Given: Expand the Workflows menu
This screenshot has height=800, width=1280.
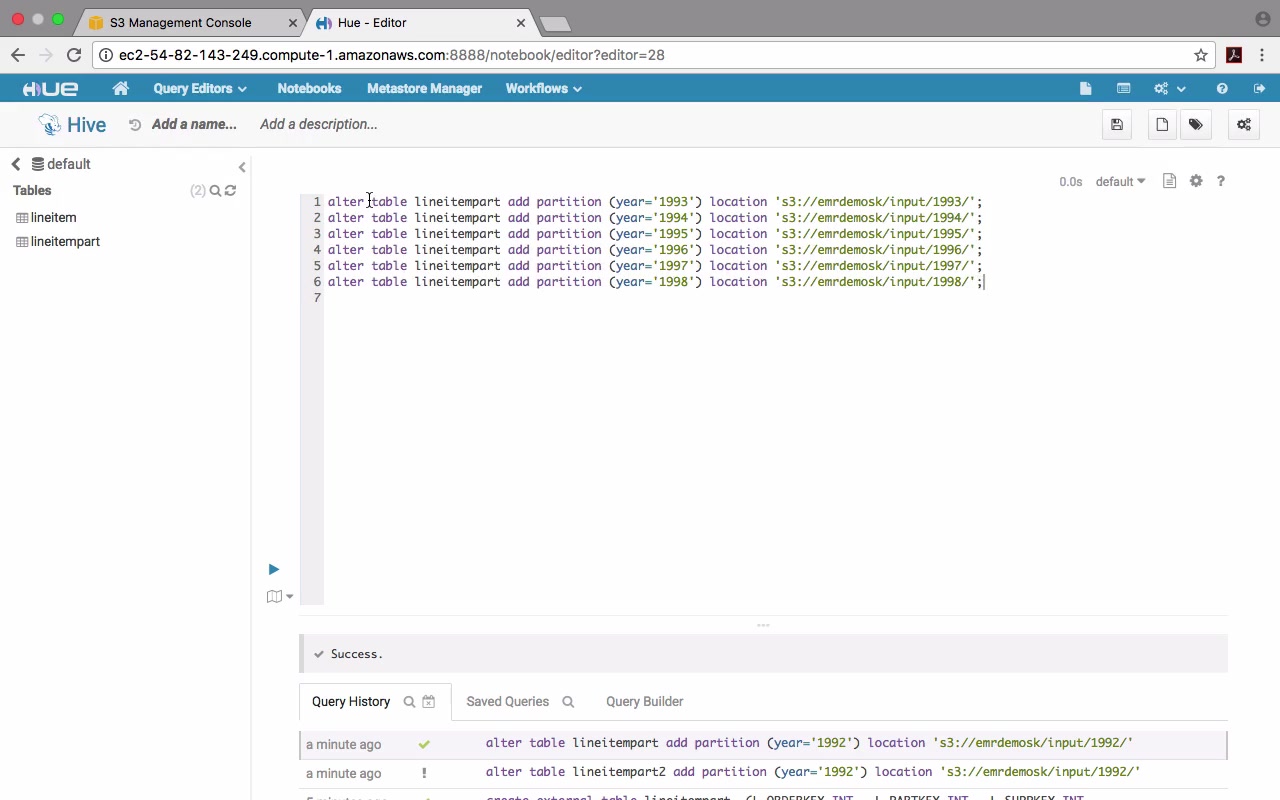Looking at the screenshot, I should click(543, 89).
